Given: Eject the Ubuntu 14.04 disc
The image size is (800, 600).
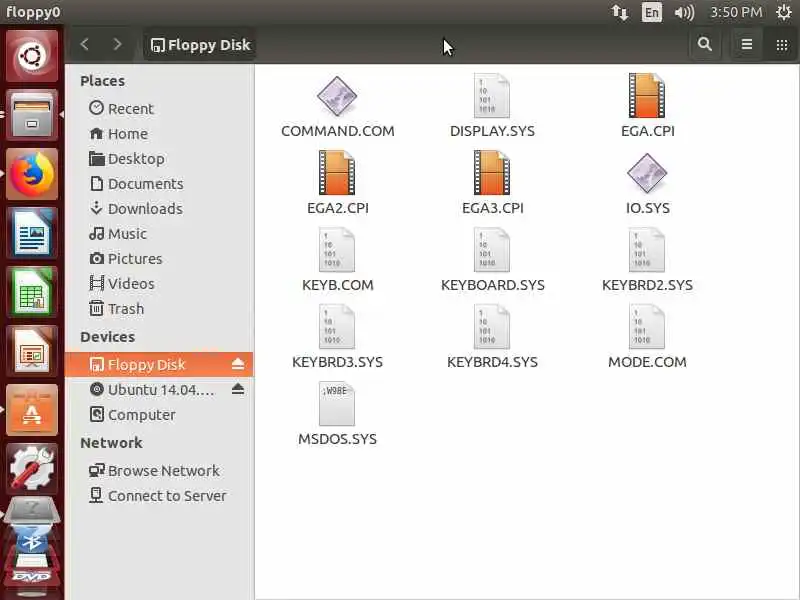Looking at the screenshot, I should [x=238, y=389].
